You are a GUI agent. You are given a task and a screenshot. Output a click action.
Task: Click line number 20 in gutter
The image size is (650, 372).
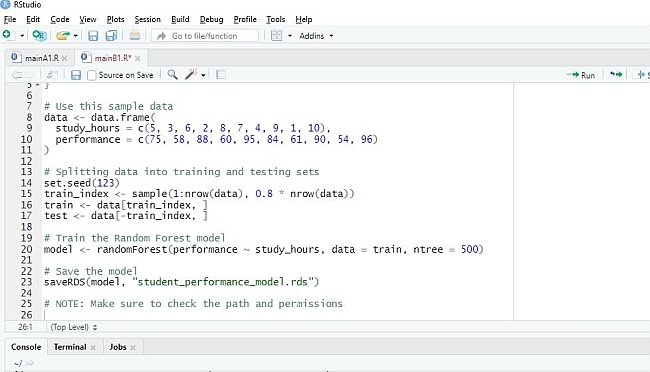(x=27, y=249)
